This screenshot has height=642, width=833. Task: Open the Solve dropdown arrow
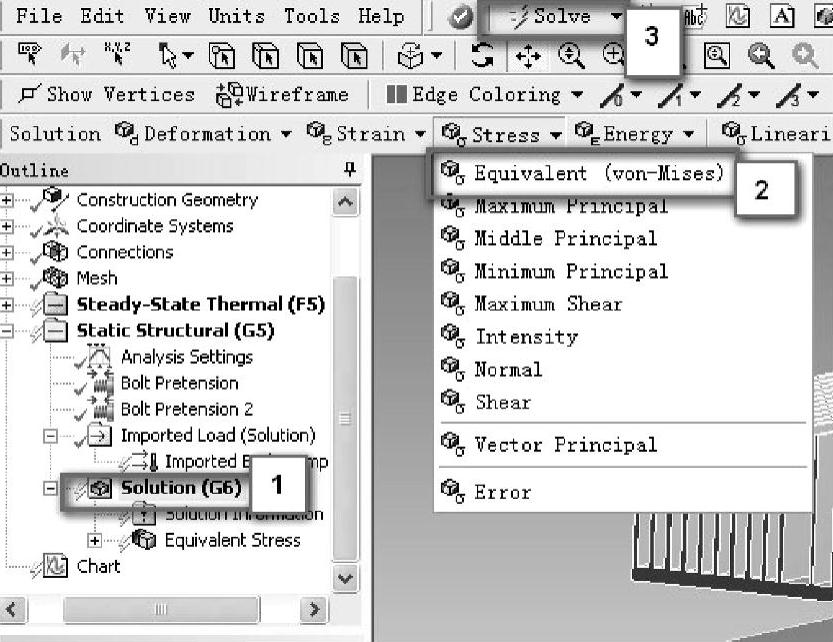[x=616, y=16]
